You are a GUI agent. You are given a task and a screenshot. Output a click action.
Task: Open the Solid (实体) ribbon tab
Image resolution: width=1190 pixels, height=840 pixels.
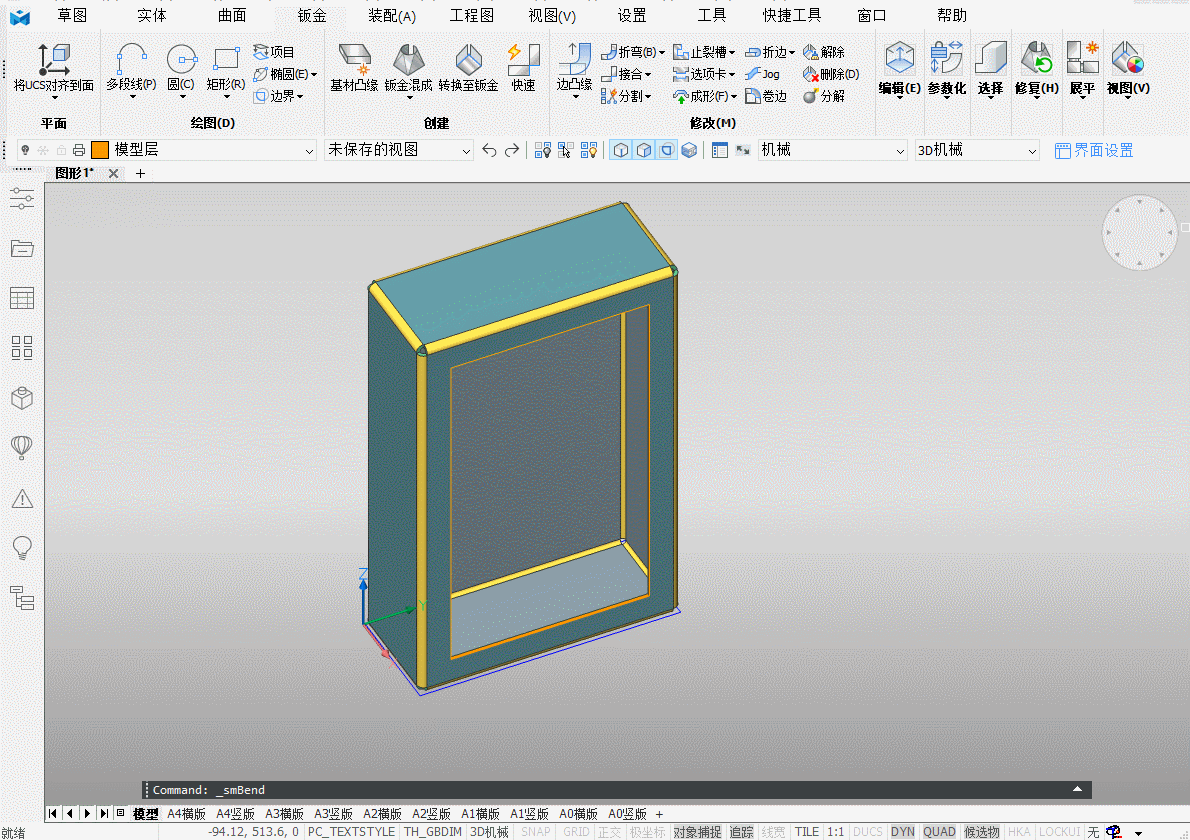(152, 15)
